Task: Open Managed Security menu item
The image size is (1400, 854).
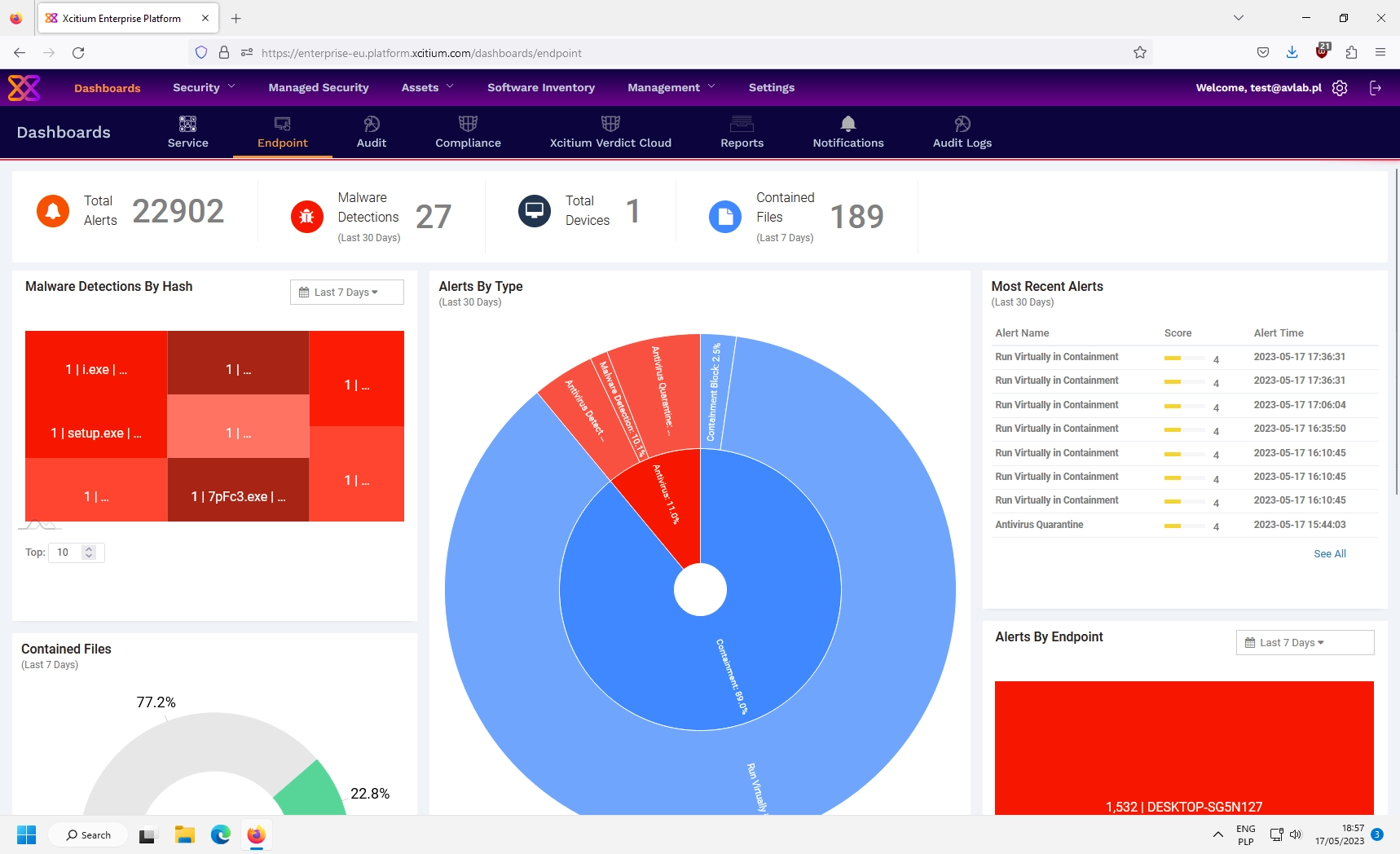Action: click(319, 87)
